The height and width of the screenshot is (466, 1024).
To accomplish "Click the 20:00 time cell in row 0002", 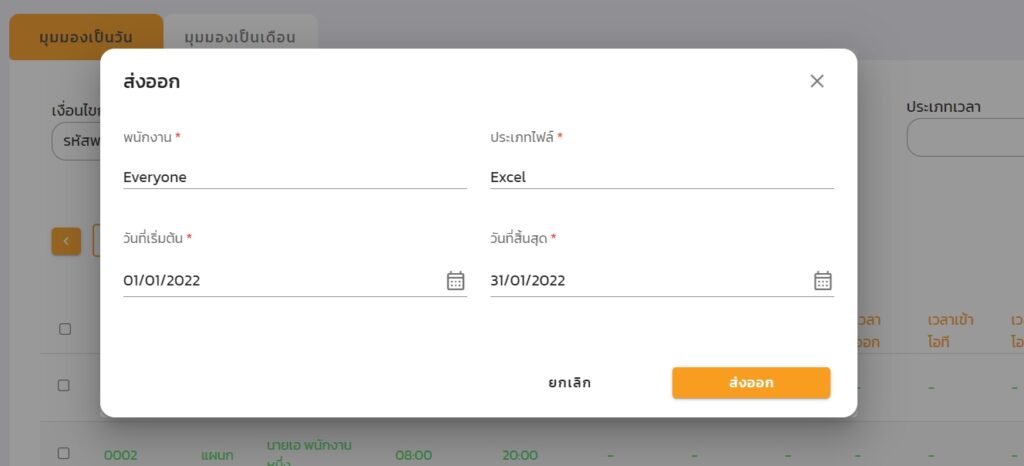I will [520, 455].
